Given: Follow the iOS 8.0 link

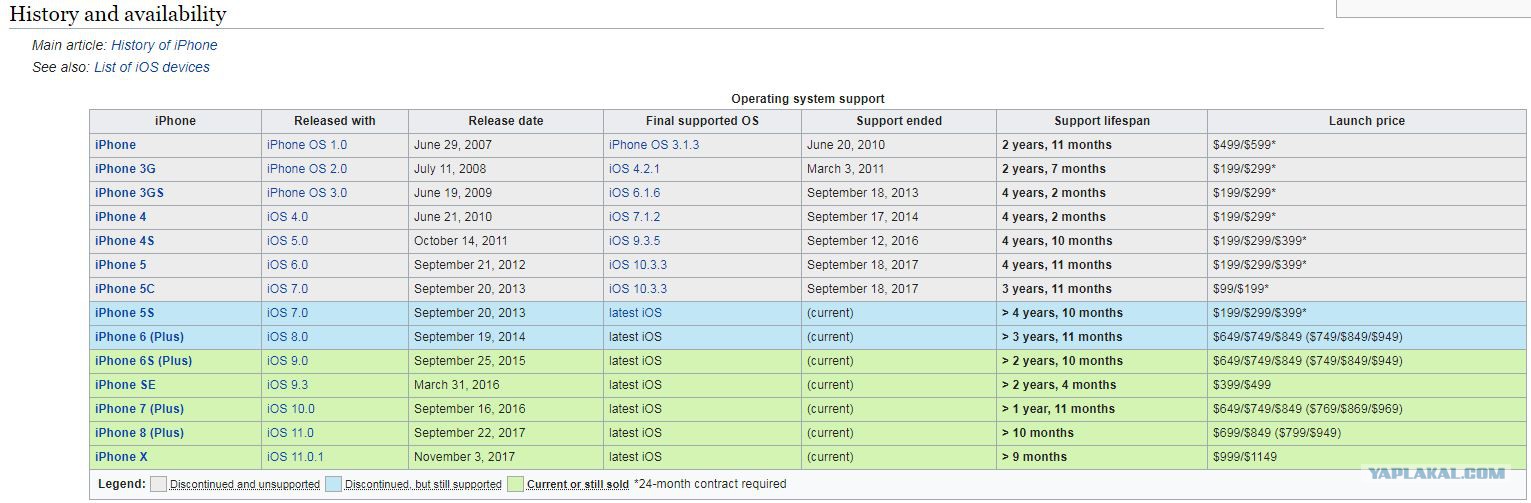Looking at the screenshot, I should [288, 337].
